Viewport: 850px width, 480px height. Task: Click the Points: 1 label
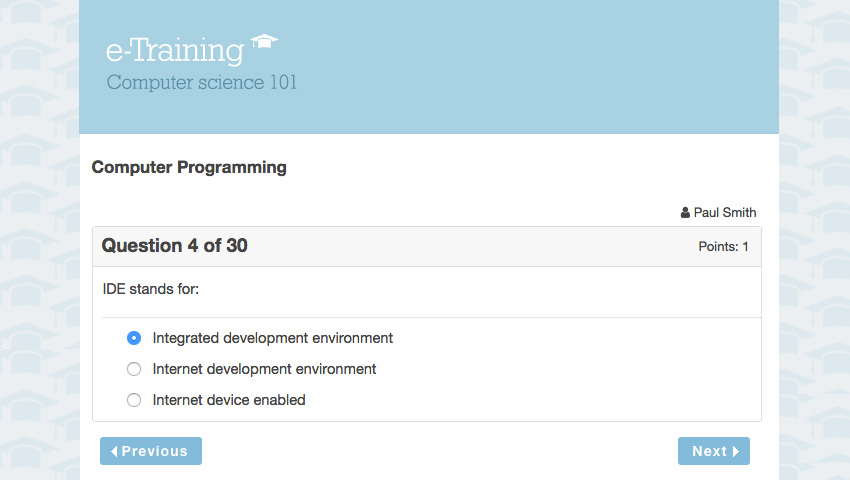[723, 247]
